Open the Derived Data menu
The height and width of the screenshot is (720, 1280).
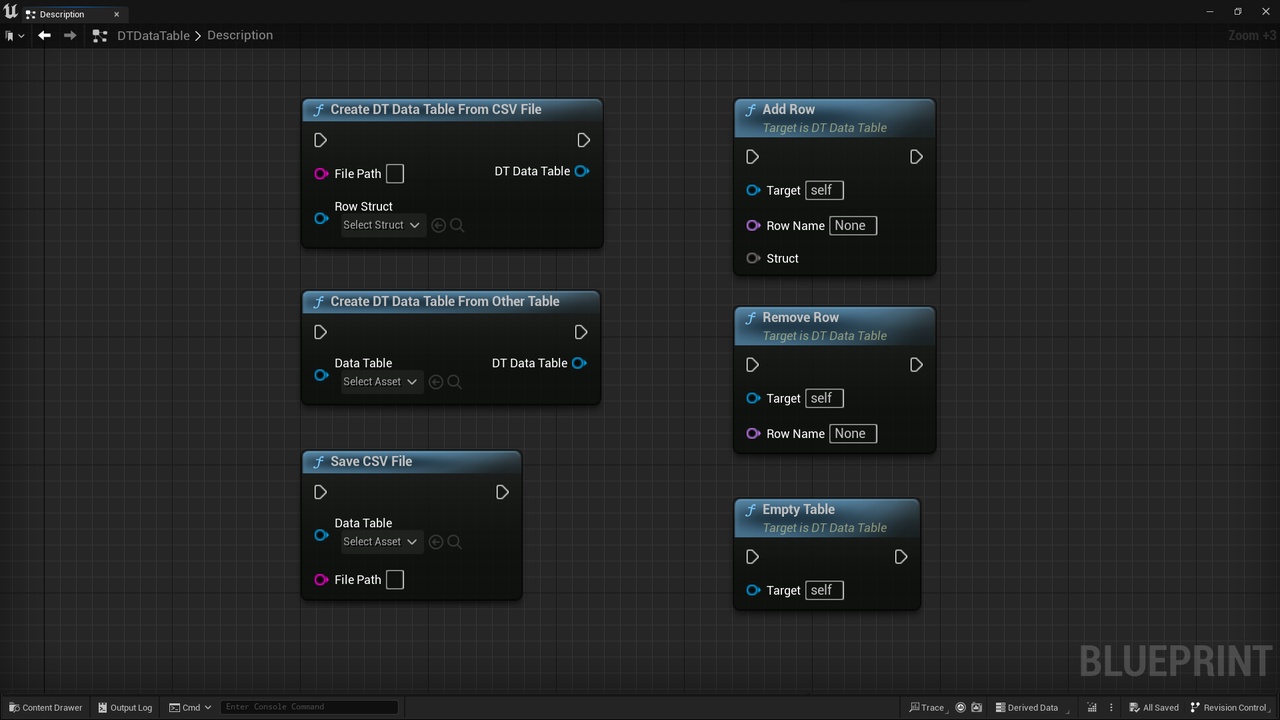click(1027, 707)
